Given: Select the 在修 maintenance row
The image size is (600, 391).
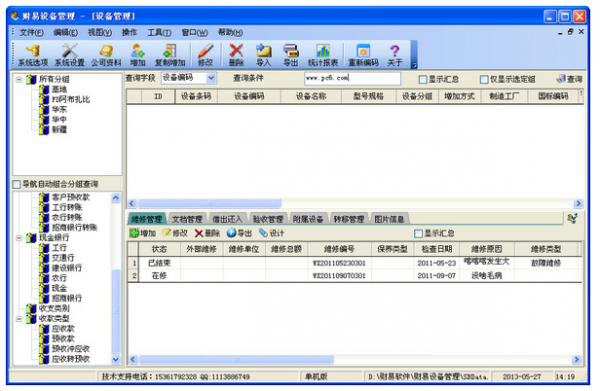Looking at the screenshot, I should pos(355,275).
